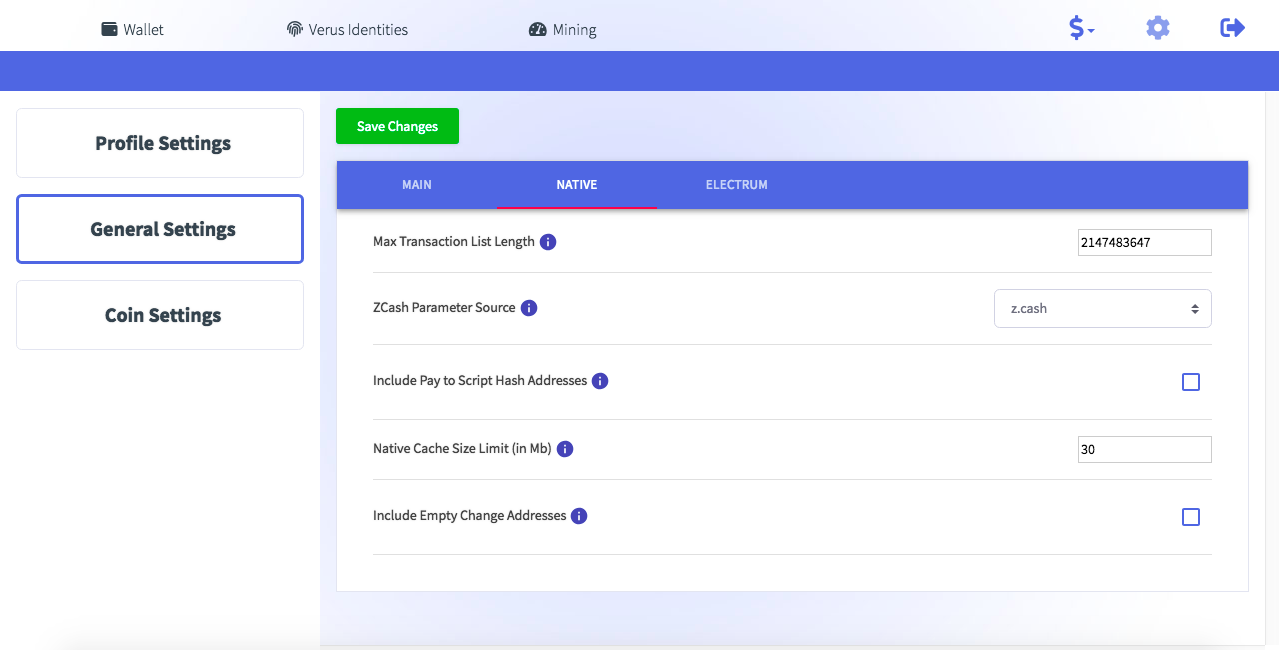Click the Max Transaction List Length label

coord(454,242)
